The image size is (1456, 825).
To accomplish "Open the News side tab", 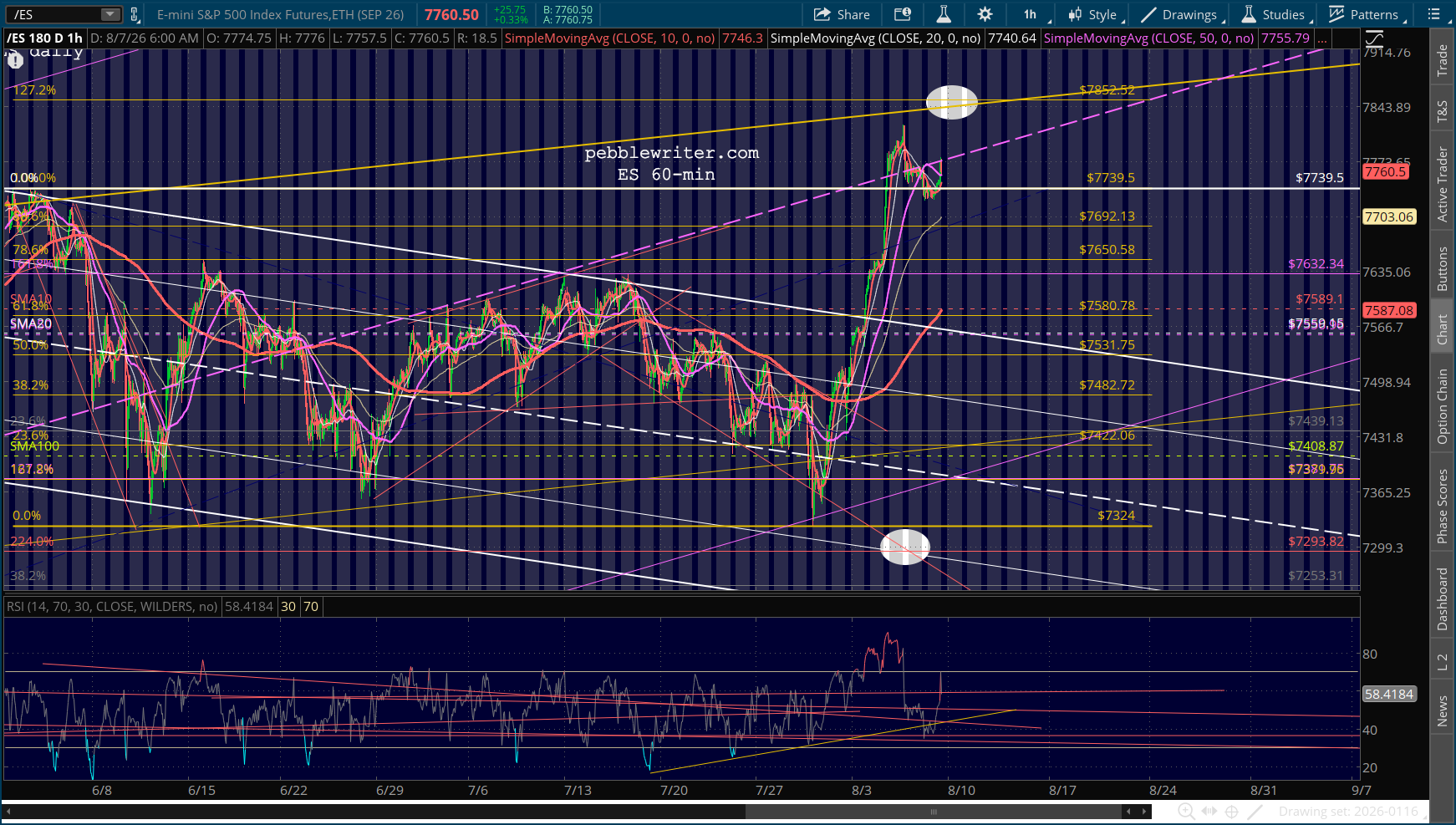I will click(1442, 711).
